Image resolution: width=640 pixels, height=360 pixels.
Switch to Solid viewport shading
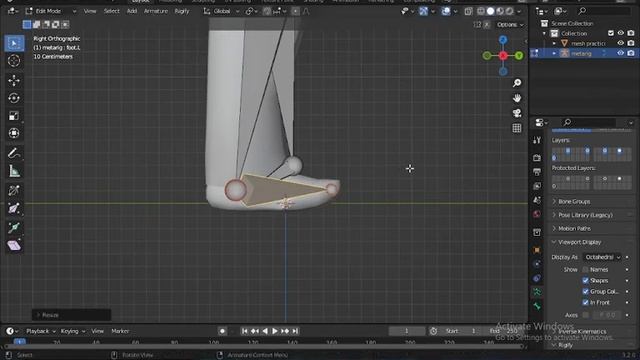pyautogui.click(x=491, y=11)
